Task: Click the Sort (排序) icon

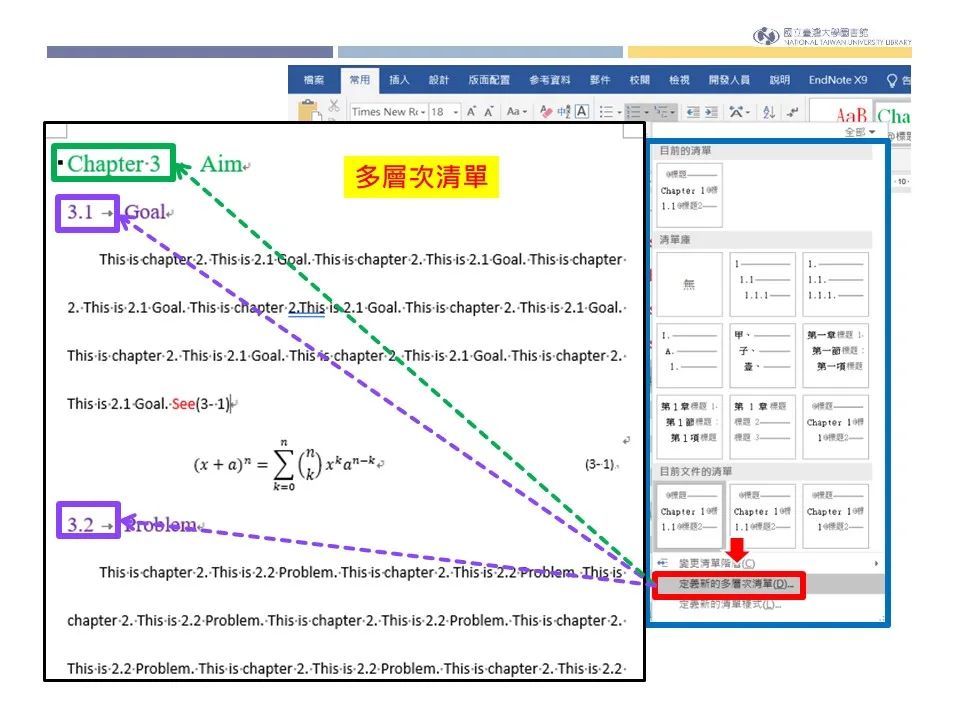Action: [x=768, y=112]
